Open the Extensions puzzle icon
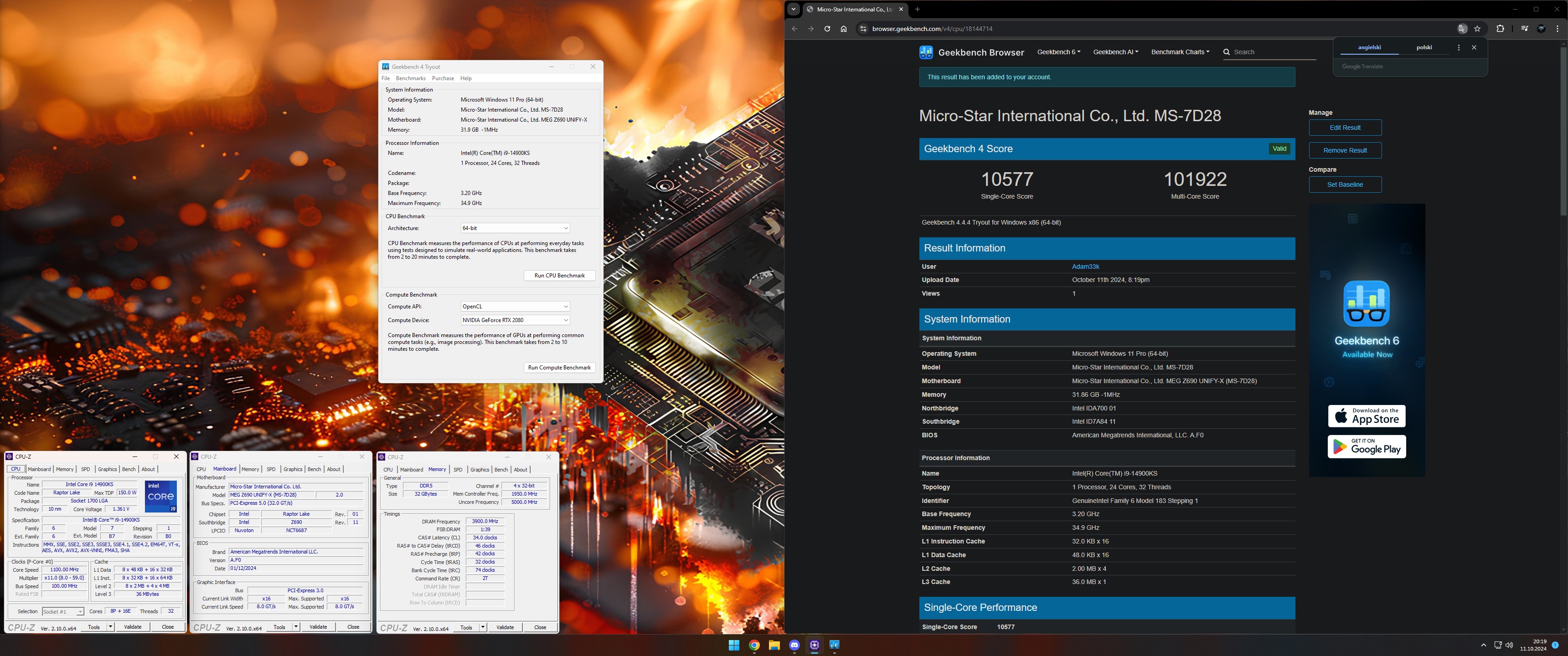The image size is (1568, 656). pyautogui.click(x=1500, y=29)
